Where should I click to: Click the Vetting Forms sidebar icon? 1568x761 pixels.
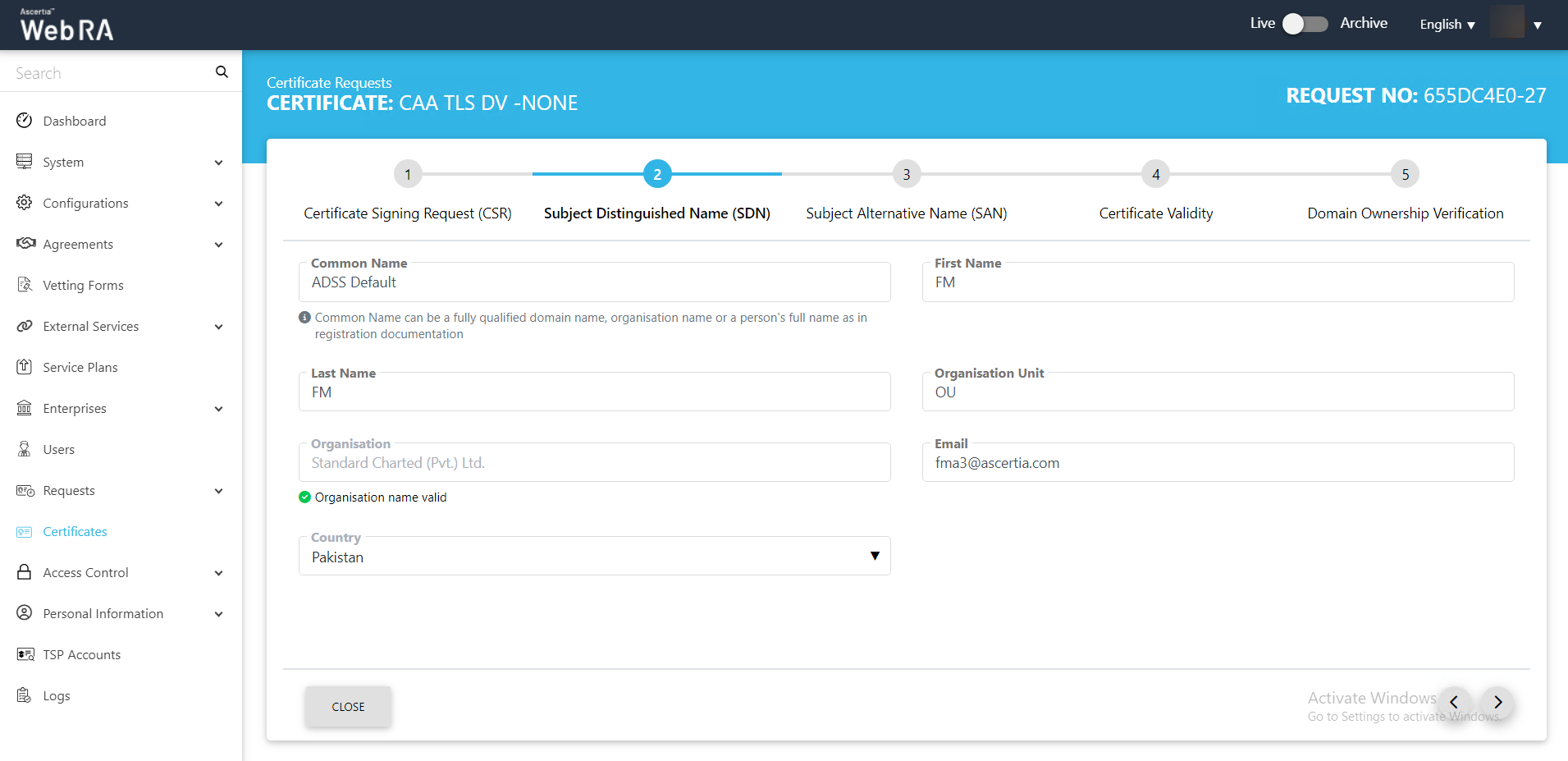point(25,285)
